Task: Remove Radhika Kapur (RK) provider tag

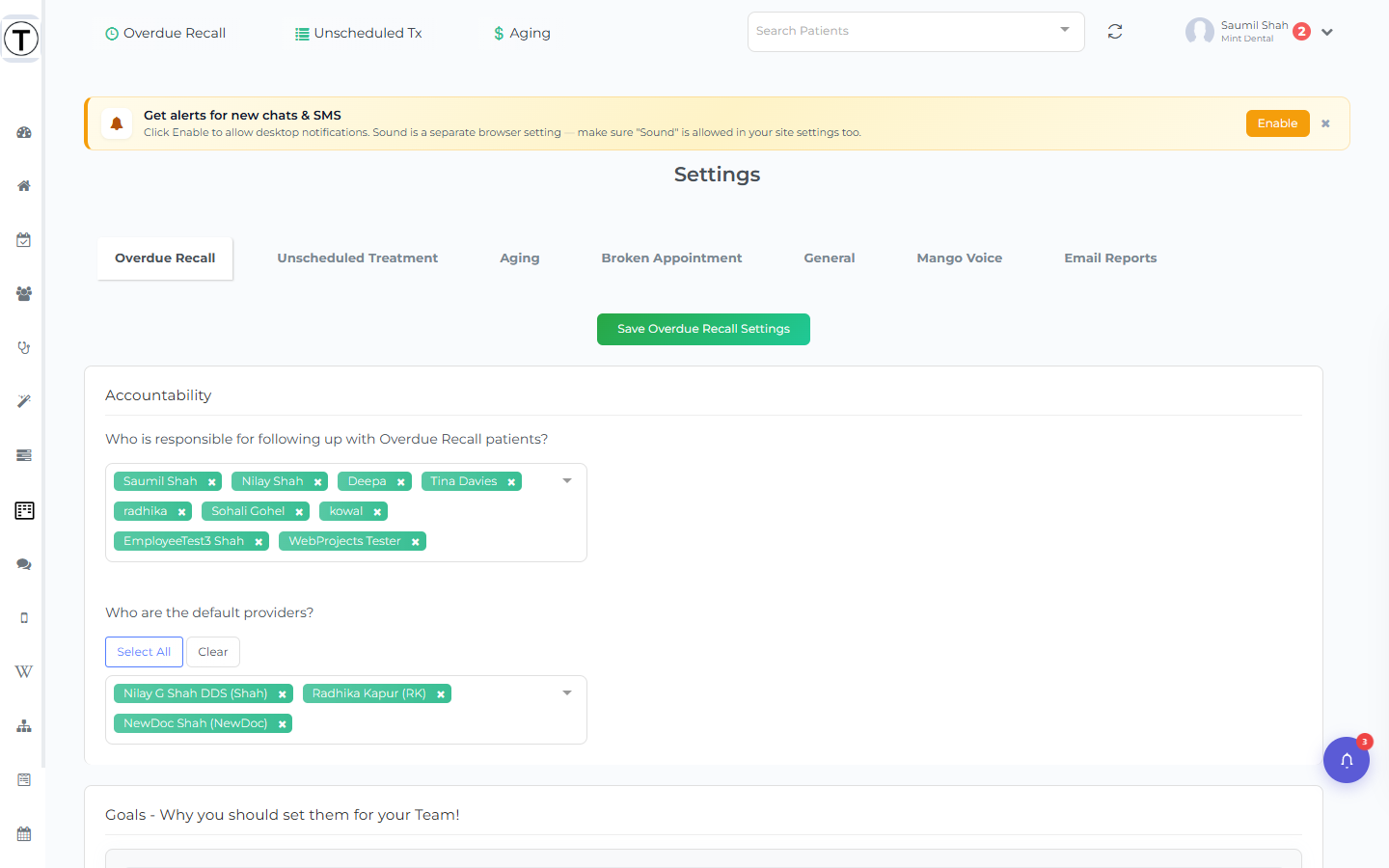Action: click(441, 694)
